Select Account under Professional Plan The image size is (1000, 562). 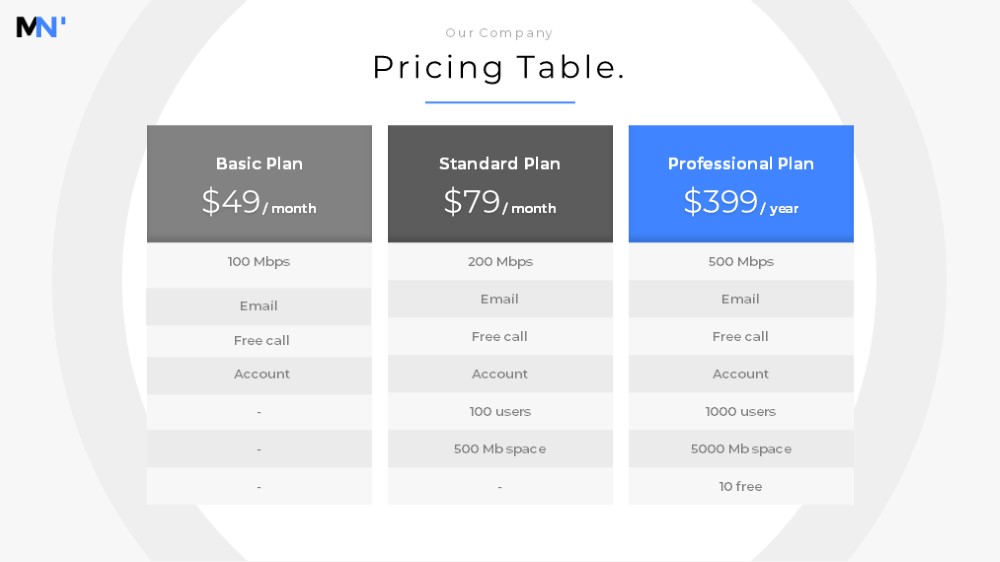coord(741,374)
